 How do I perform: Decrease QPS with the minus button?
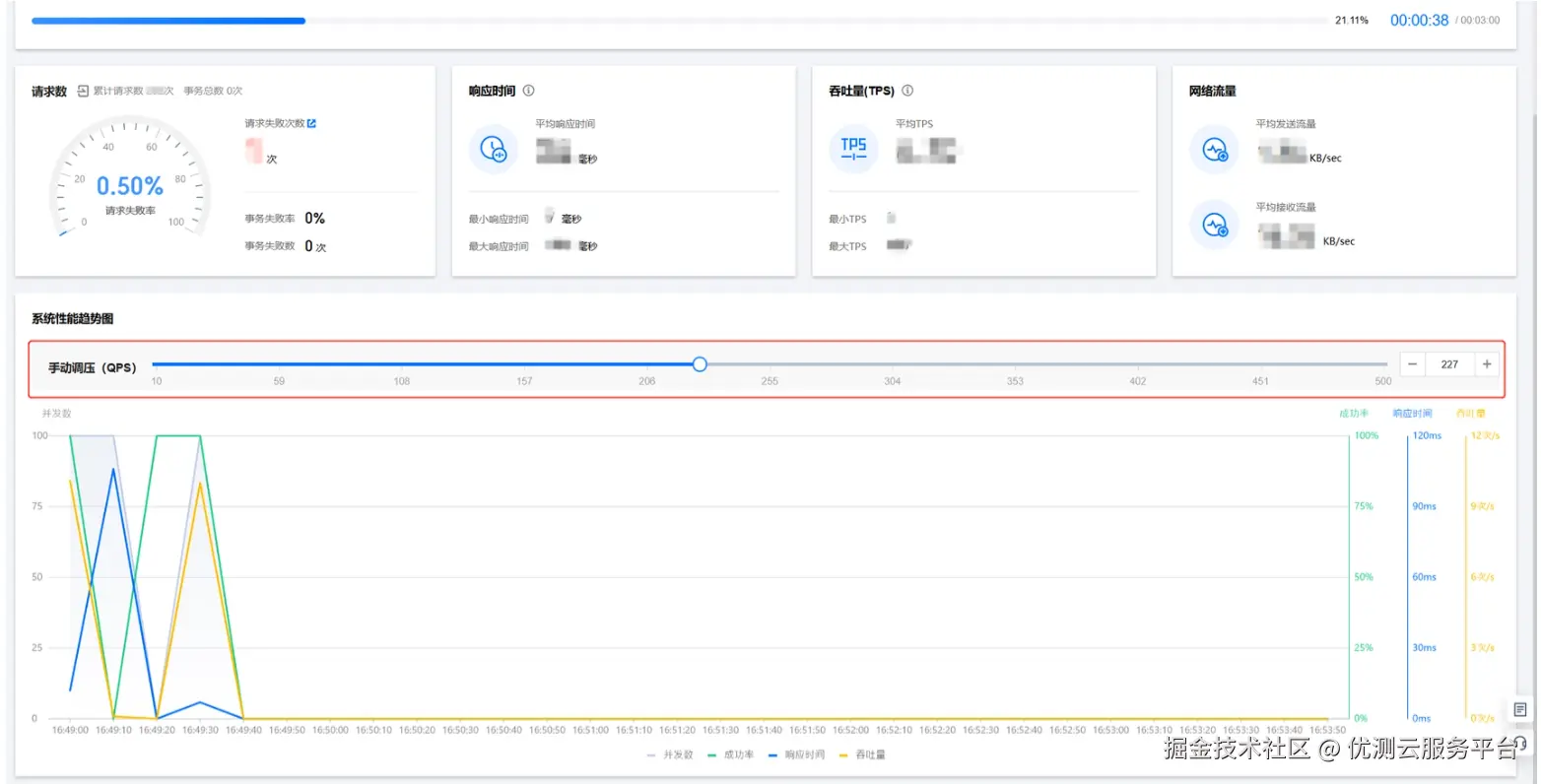1412,364
